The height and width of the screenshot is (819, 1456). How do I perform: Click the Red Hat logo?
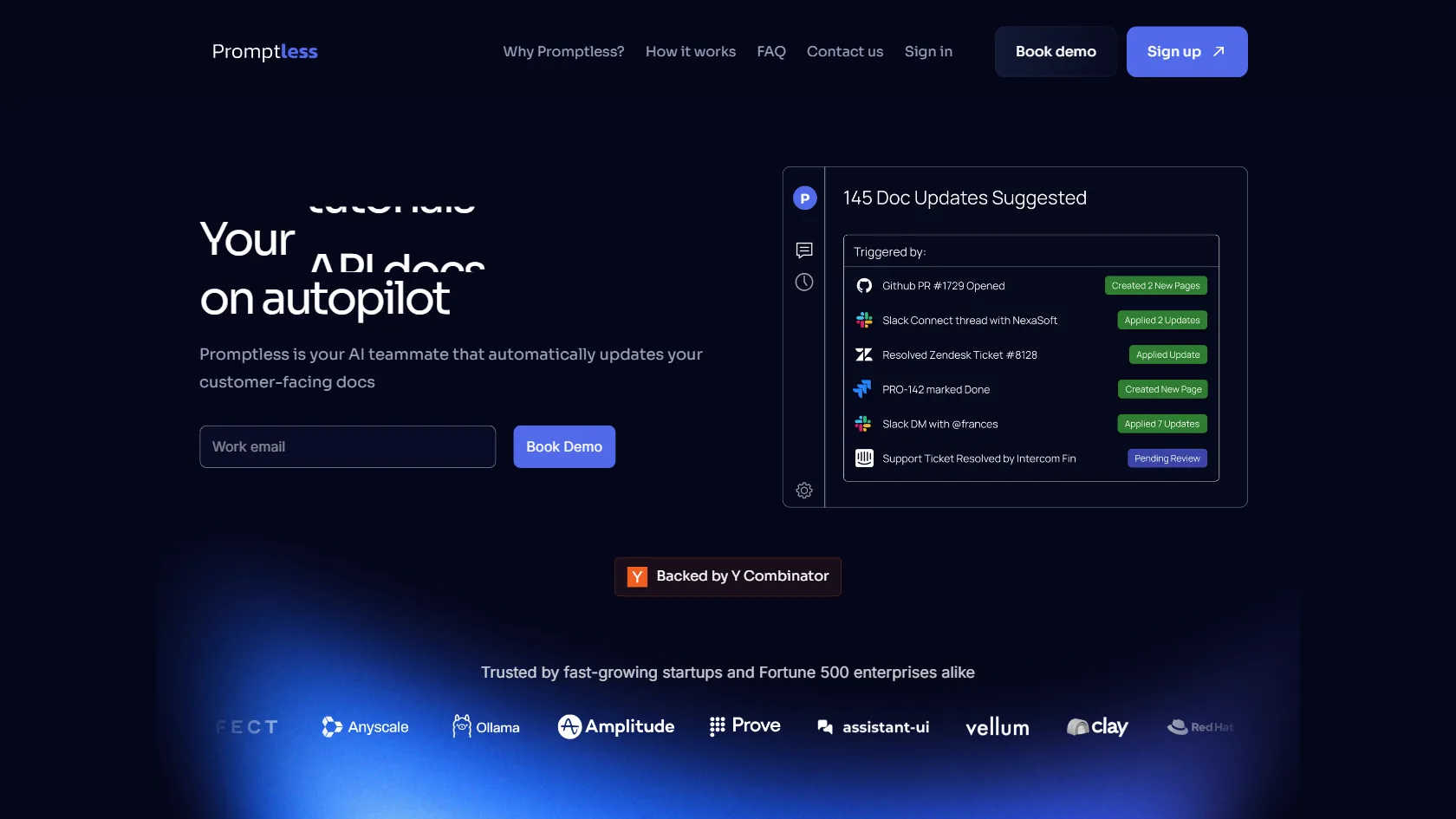pos(1200,726)
